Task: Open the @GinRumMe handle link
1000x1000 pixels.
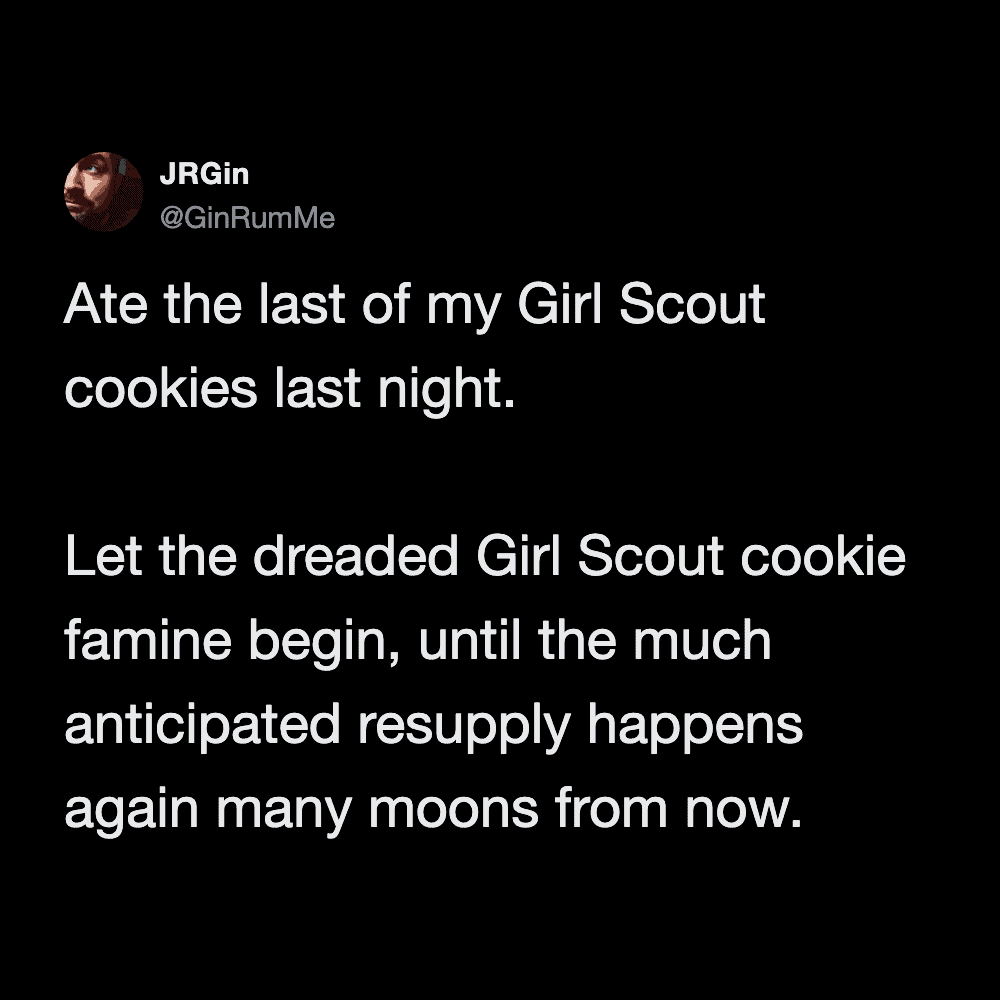Action: click(x=247, y=216)
